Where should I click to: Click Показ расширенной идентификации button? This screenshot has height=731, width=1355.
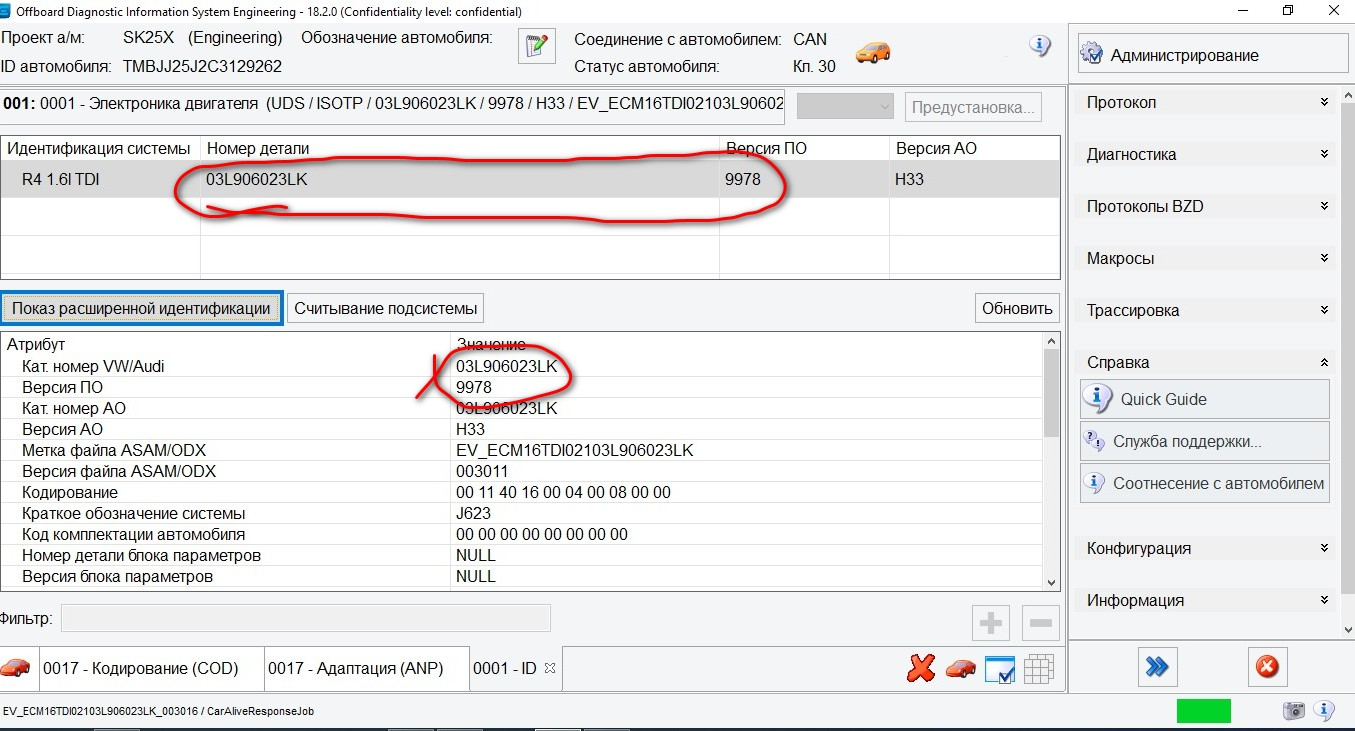tap(141, 308)
